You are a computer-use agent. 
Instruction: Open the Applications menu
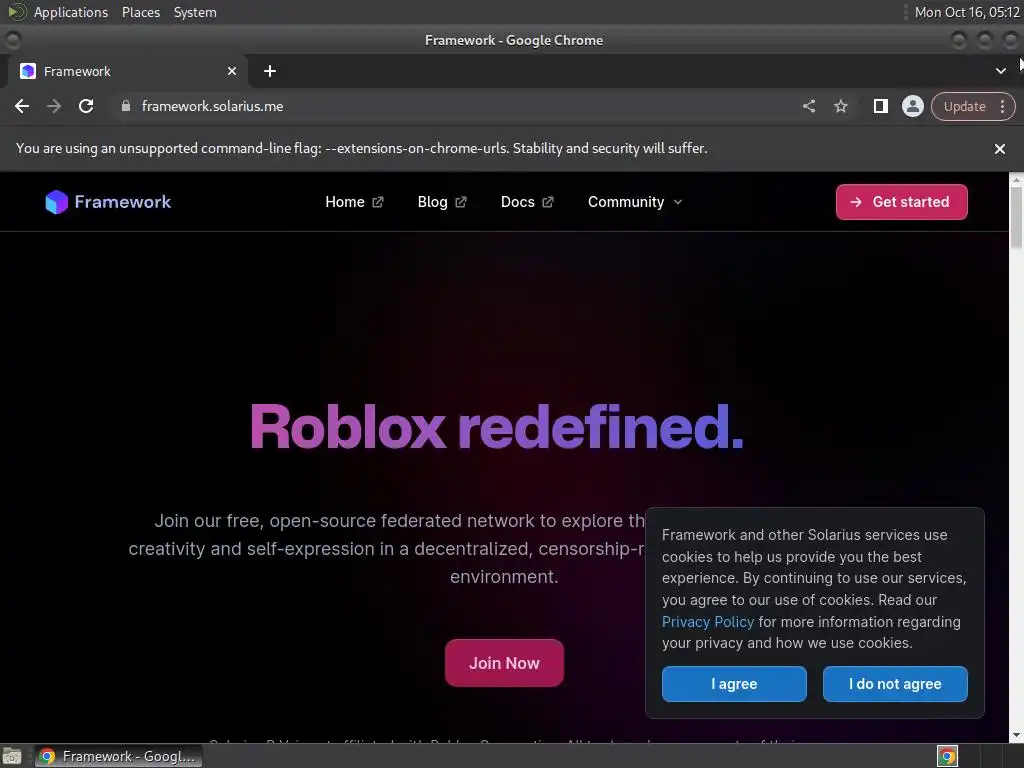point(71,12)
